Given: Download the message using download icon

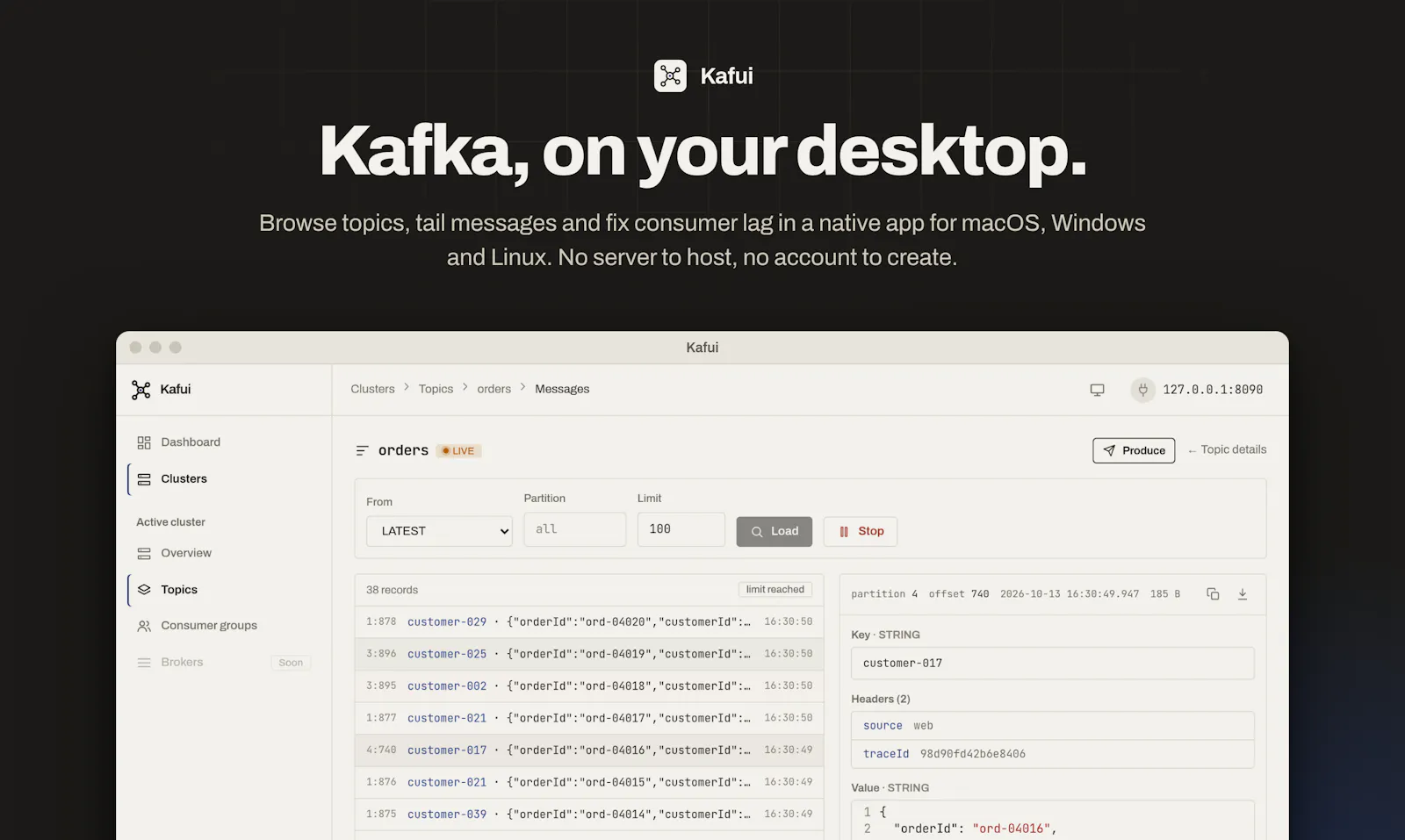Looking at the screenshot, I should click(x=1243, y=594).
